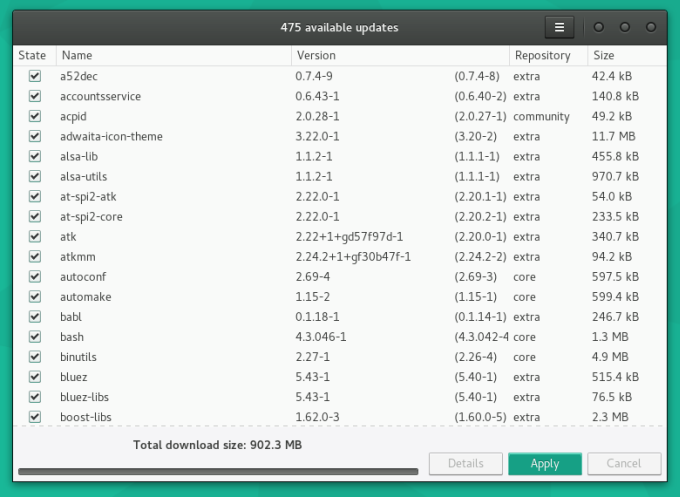Image resolution: width=680 pixels, height=497 pixels.
Task: Toggle the adwaita-icon-theme checkbox
Action: click(x=35, y=136)
